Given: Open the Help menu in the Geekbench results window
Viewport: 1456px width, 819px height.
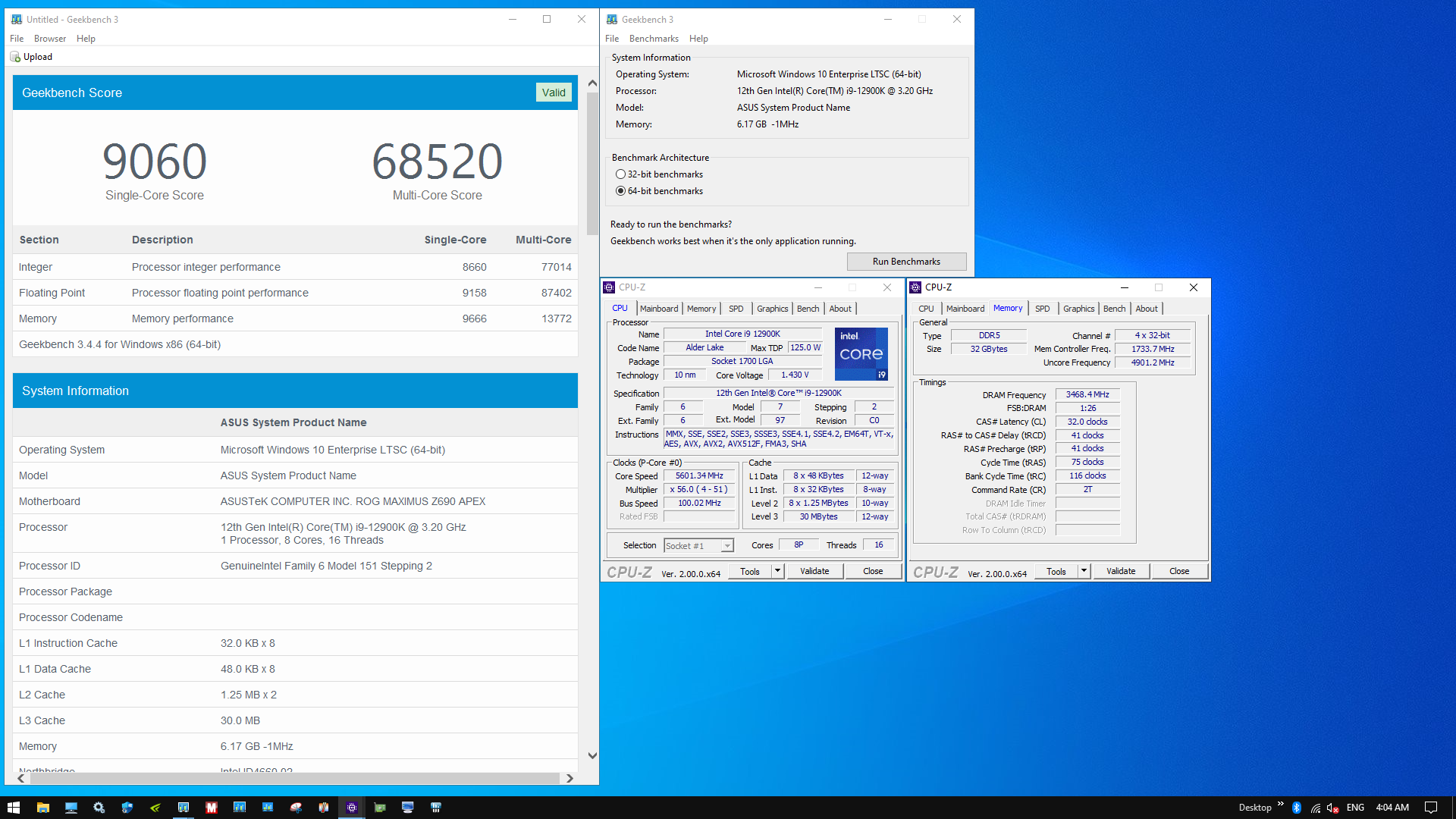Looking at the screenshot, I should pyautogui.click(x=86, y=39).
